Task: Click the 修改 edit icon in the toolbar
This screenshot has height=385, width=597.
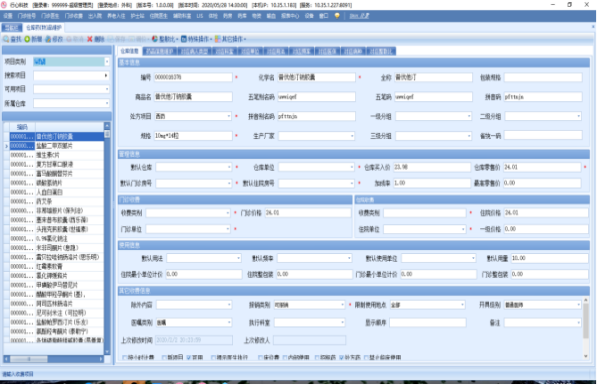Action: tap(48, 39)
